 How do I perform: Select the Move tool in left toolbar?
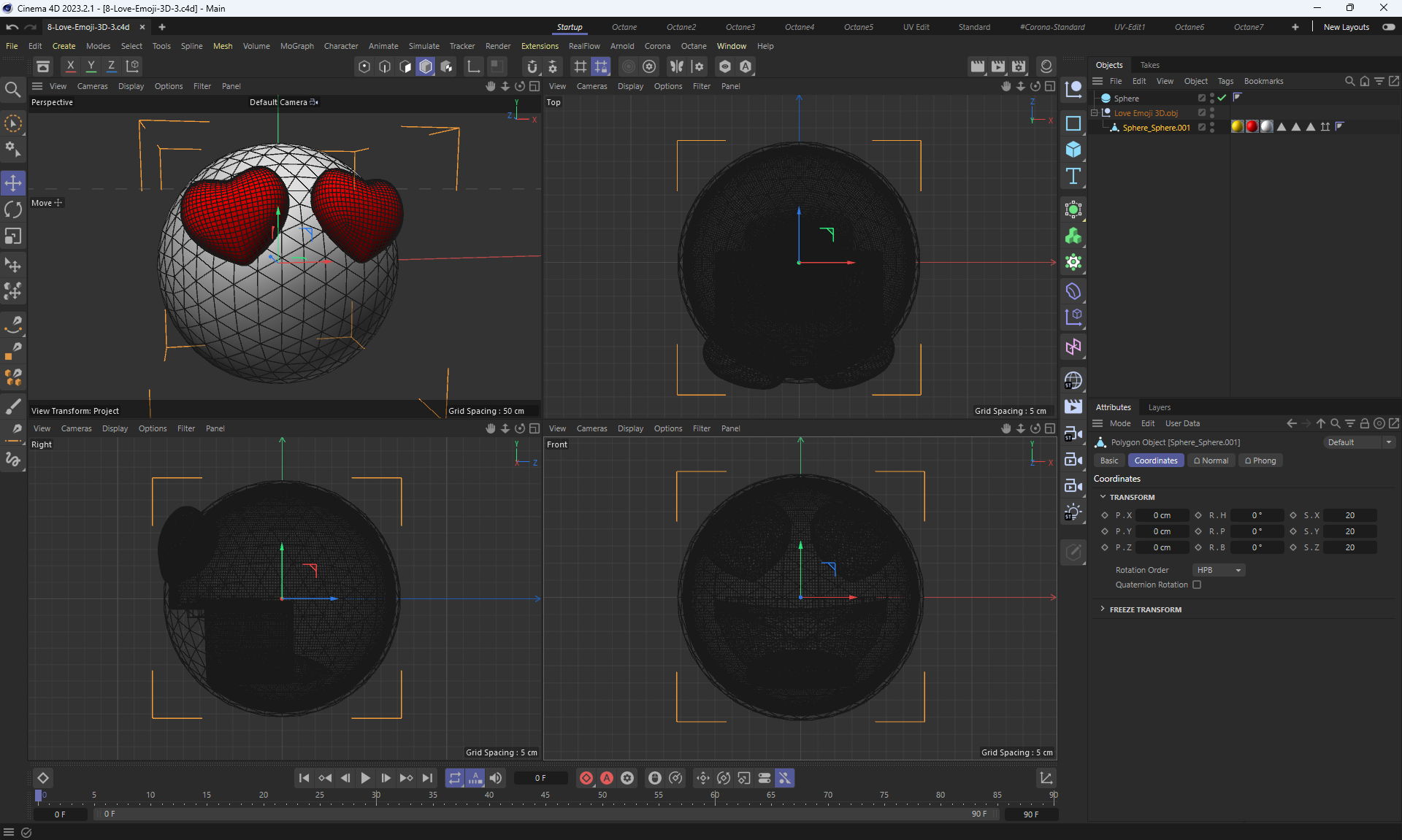coord(13,182)
